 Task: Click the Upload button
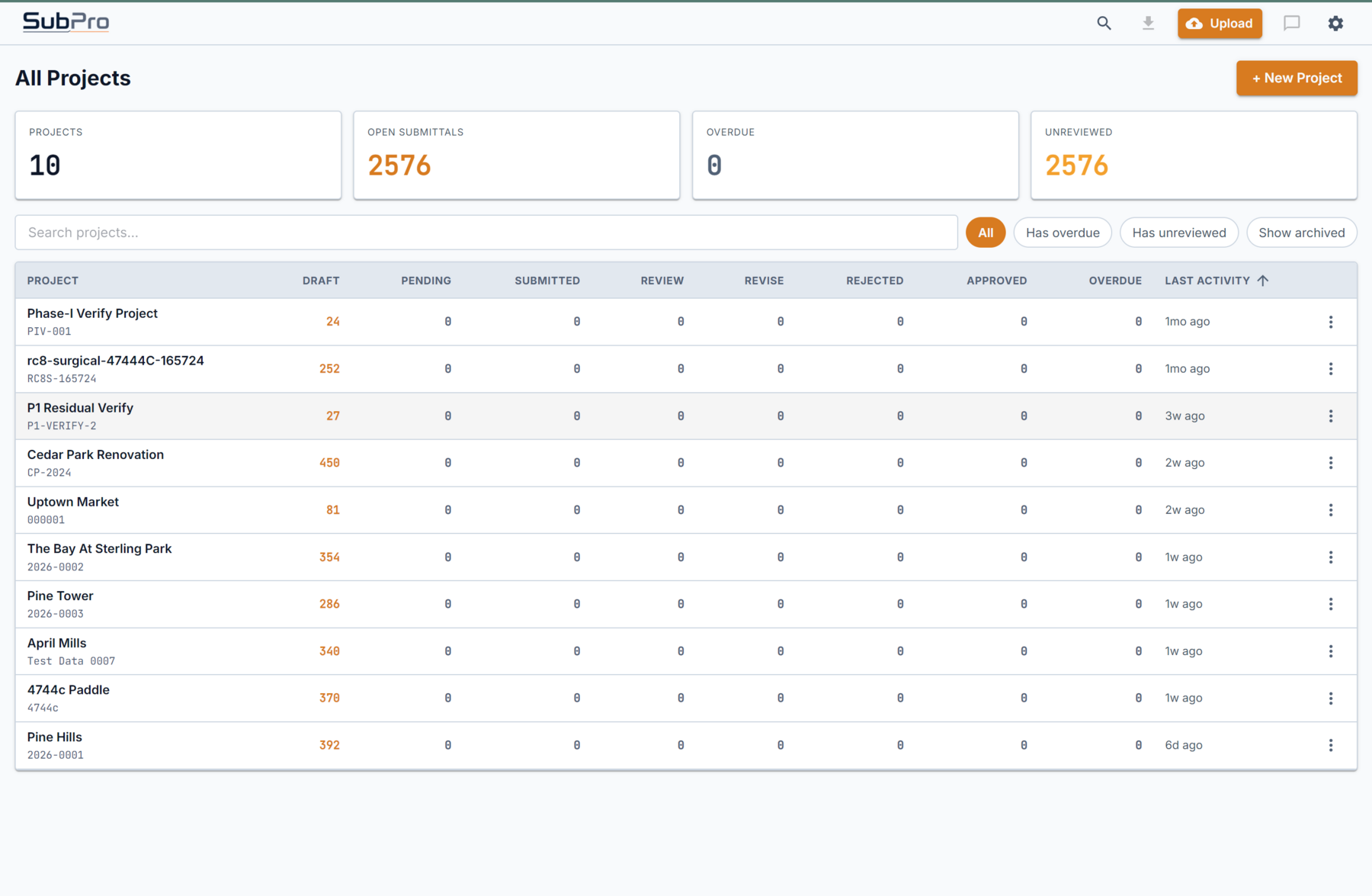[x=1220, y=24]
